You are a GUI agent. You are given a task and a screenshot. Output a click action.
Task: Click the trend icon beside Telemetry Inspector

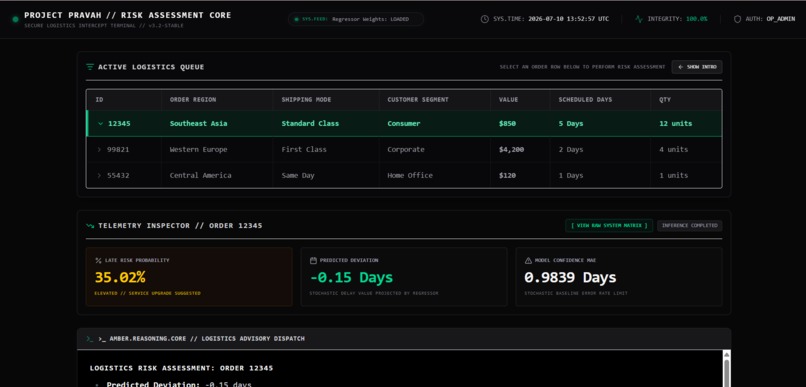click(x=90, y=226)
